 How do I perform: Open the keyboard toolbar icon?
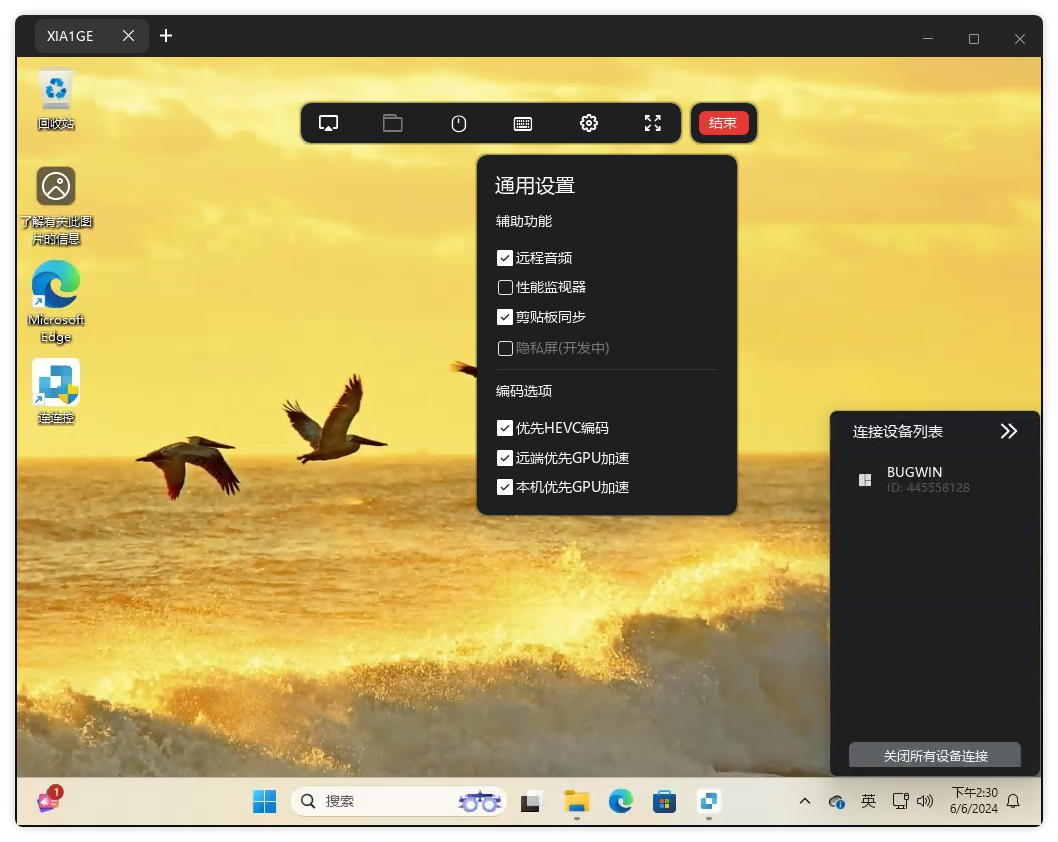(523, 123)
